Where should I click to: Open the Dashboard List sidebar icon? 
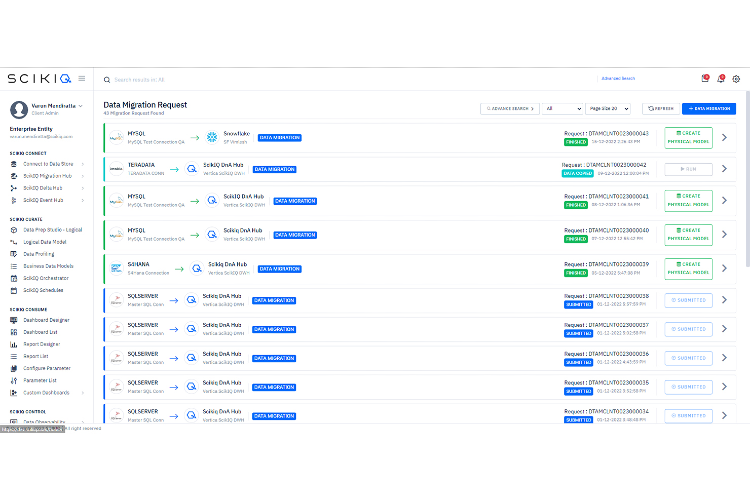[x=14, y=332]
